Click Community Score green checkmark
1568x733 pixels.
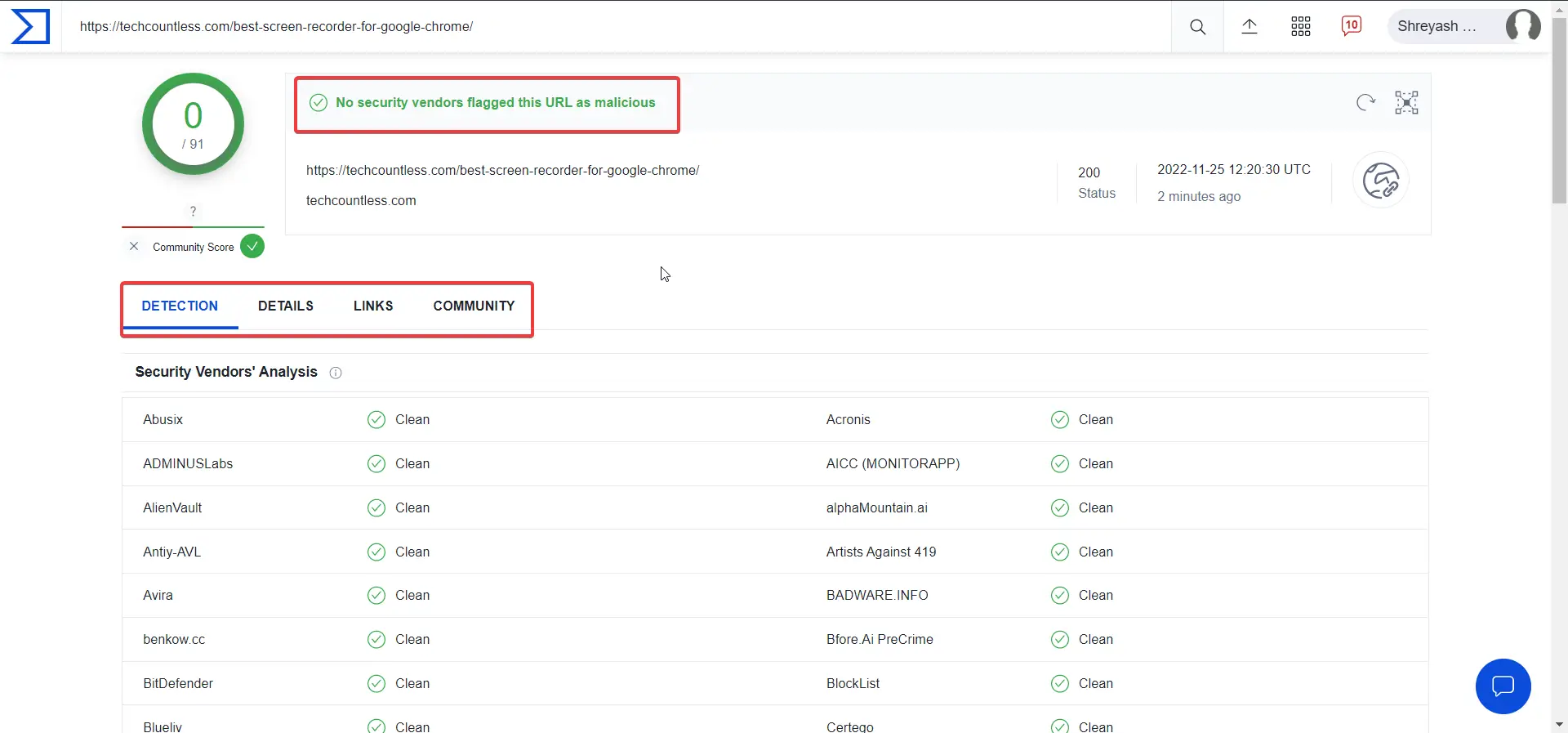coord(252,246)
